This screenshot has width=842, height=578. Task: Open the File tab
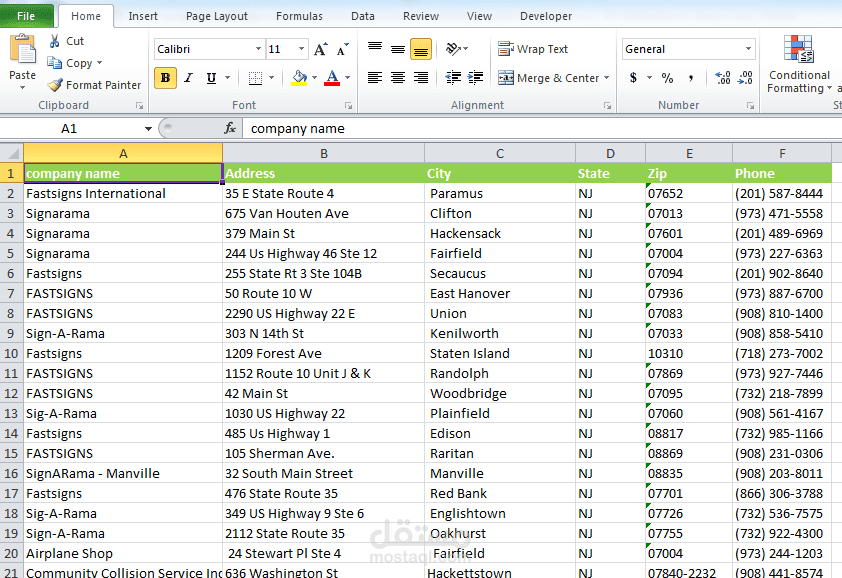click(26, 16)
